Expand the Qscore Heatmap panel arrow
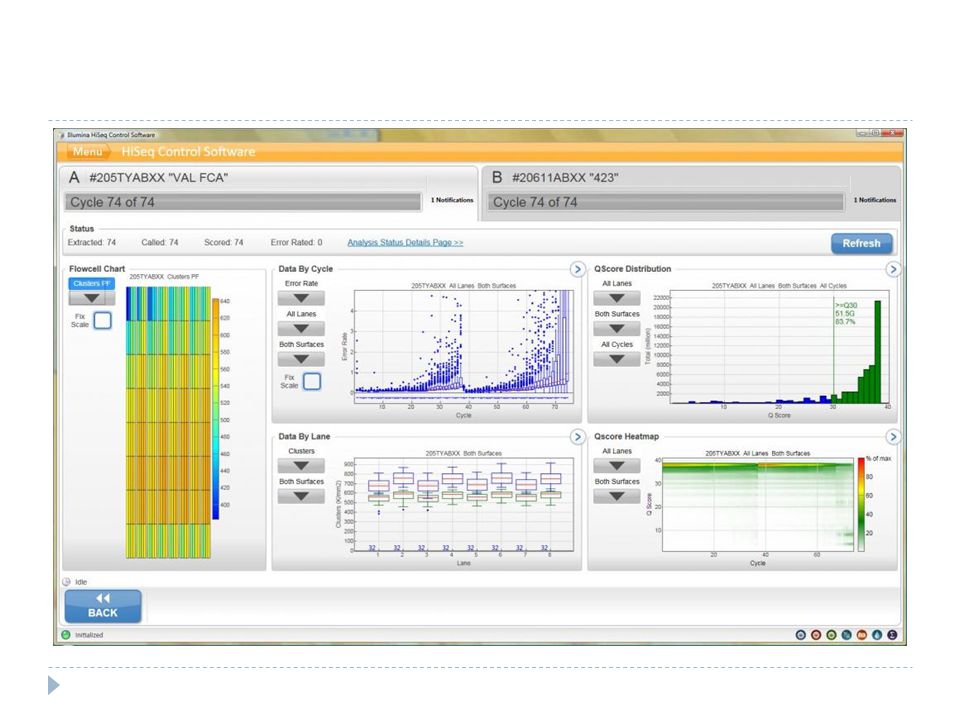Image resolution: width=960 pixels, height=720 pixels. 893,437
